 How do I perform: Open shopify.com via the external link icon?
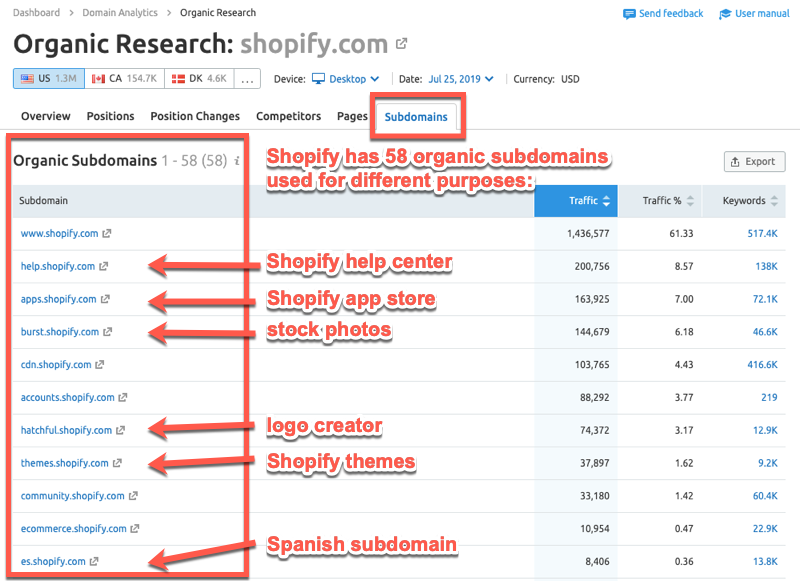(x=400, y=42)
